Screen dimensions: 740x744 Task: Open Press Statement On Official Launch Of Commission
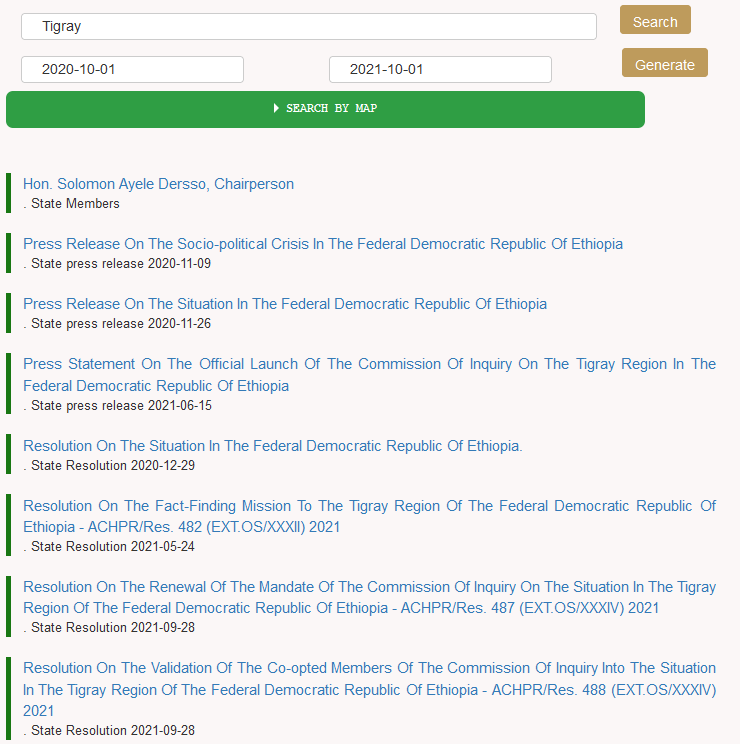point(370,375)
